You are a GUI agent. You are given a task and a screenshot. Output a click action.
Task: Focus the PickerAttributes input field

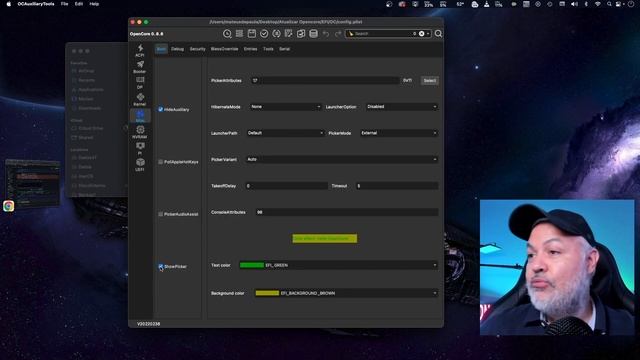[x=325, y=81]
